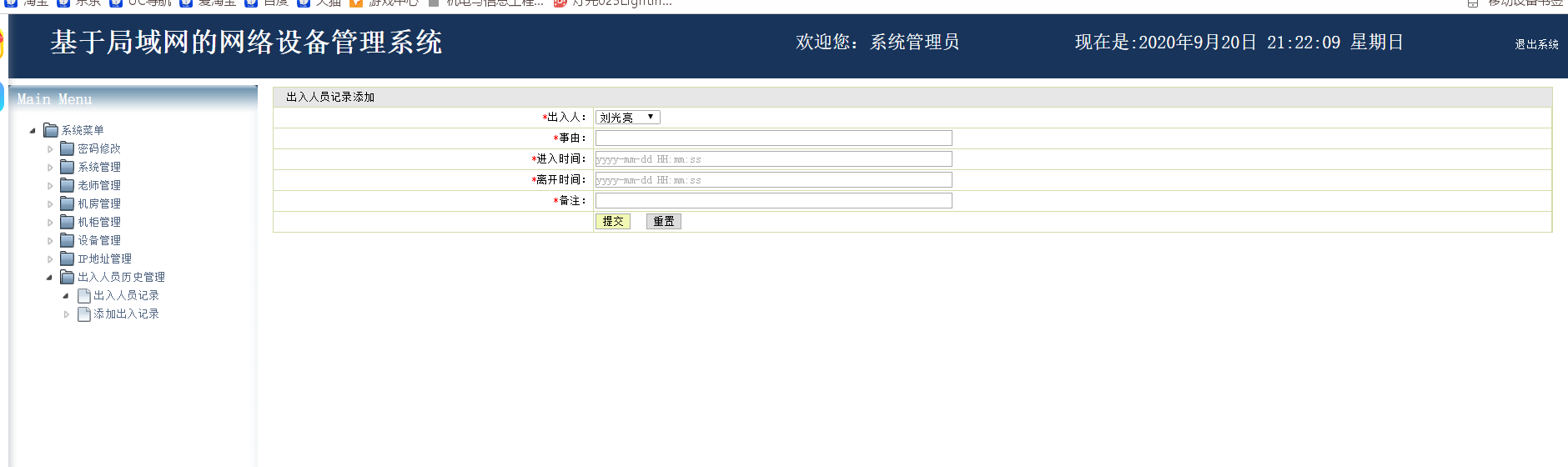This screenshot has height=467, width=1568.
Task: Toggle the arrow beside 添加出入记录
Action: (x=67, y=314)
